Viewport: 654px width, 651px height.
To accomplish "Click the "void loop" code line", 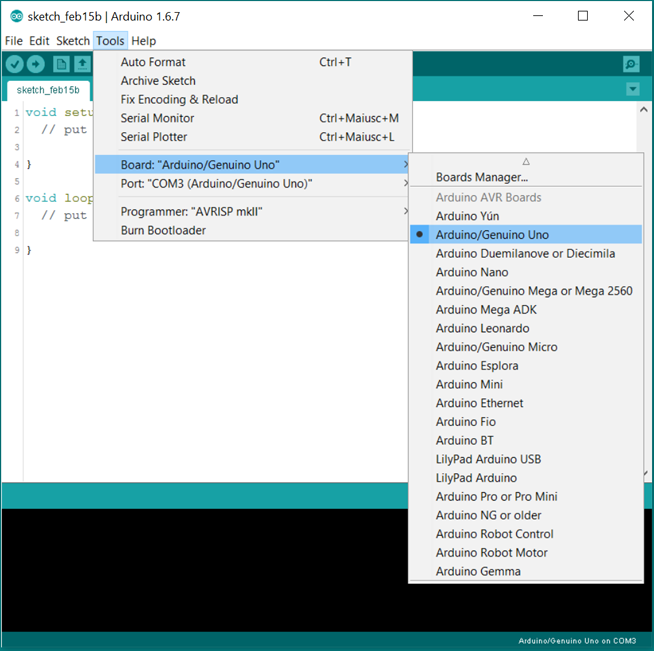I will [x=59, y=198].
